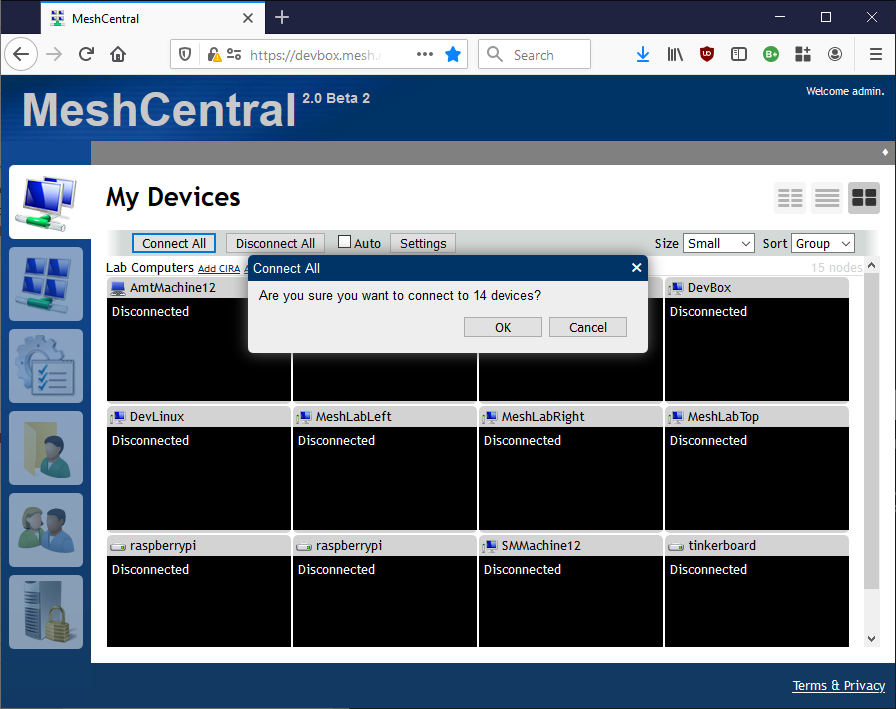Enable the Auto checkbox

343,242
